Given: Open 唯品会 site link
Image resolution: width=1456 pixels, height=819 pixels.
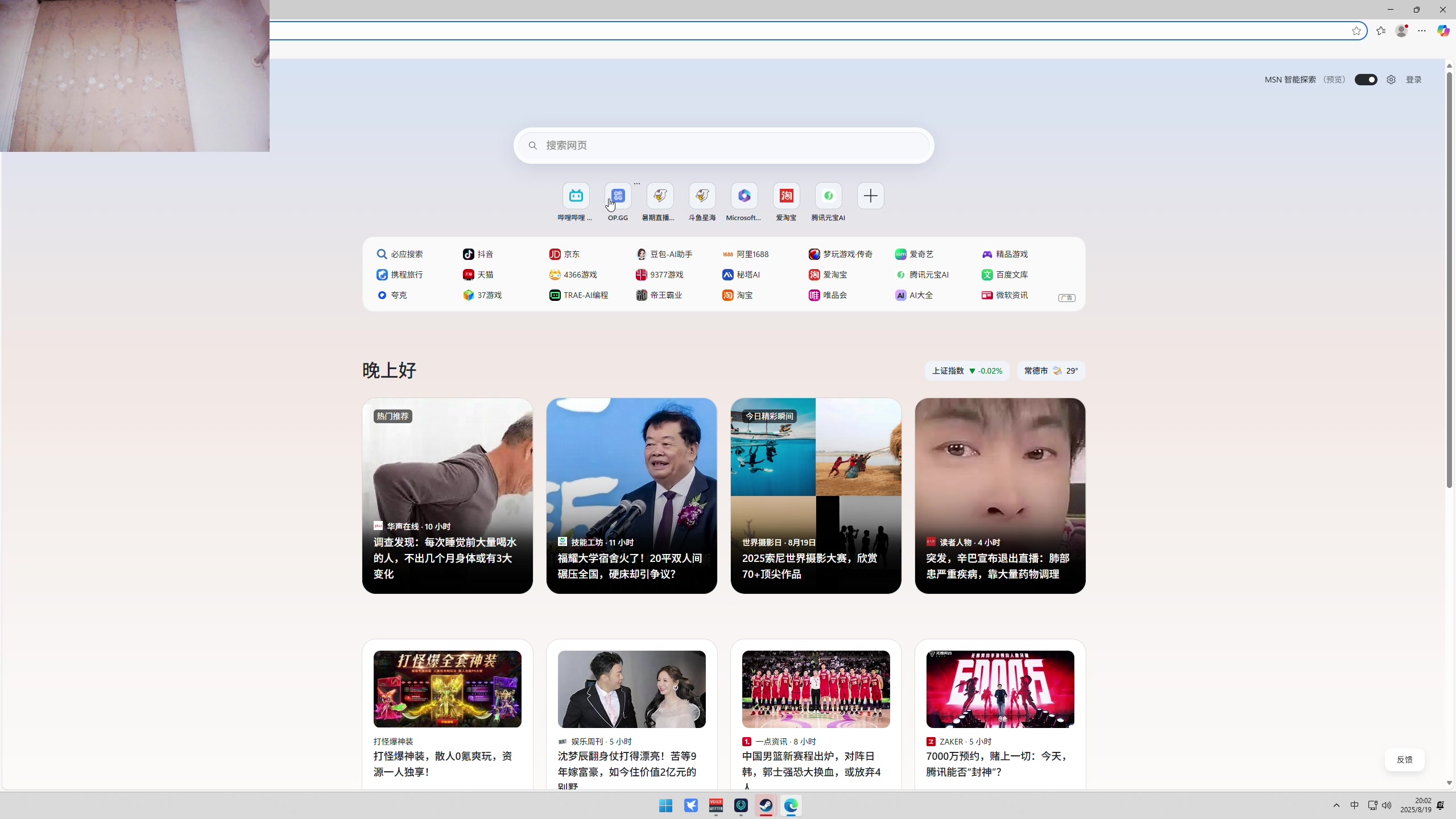Looking at the screenshot, I should [828, 295].
